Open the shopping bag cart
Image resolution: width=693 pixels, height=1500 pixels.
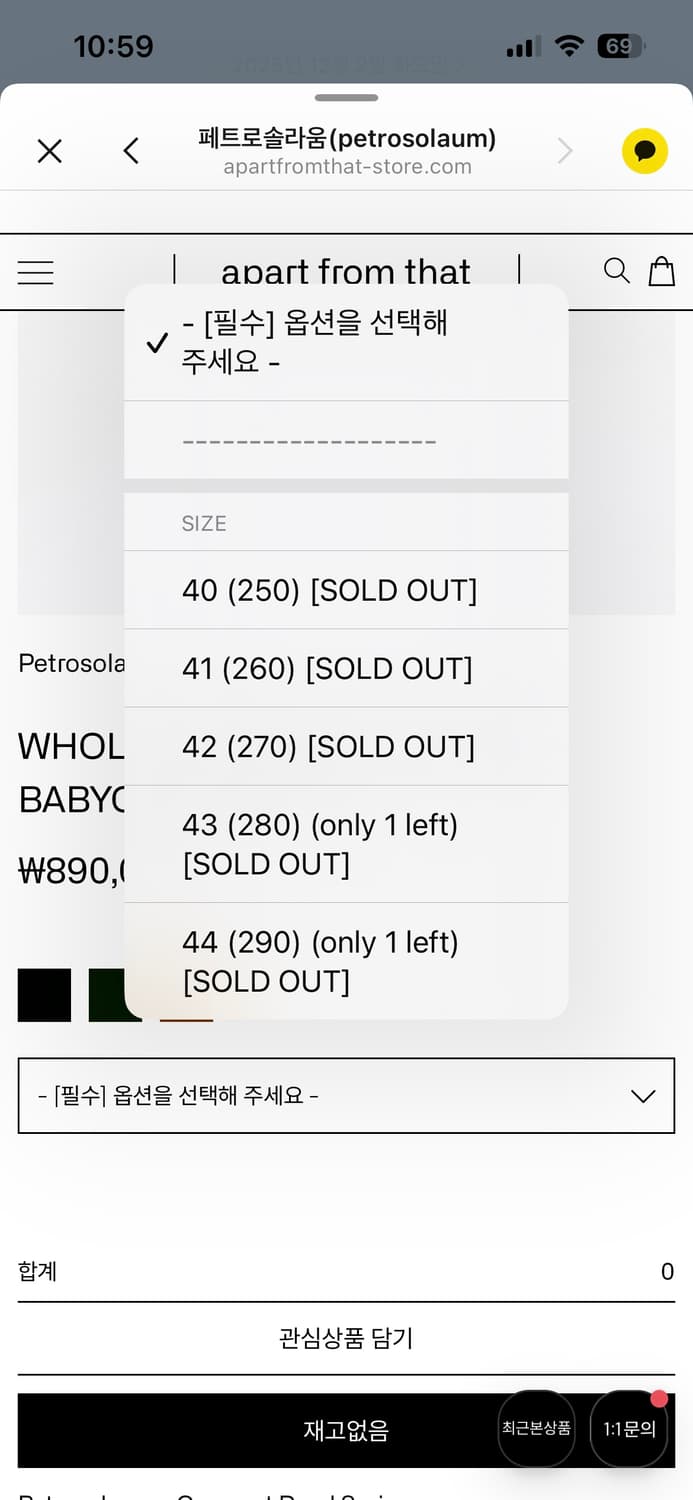[x=662, y=271]
